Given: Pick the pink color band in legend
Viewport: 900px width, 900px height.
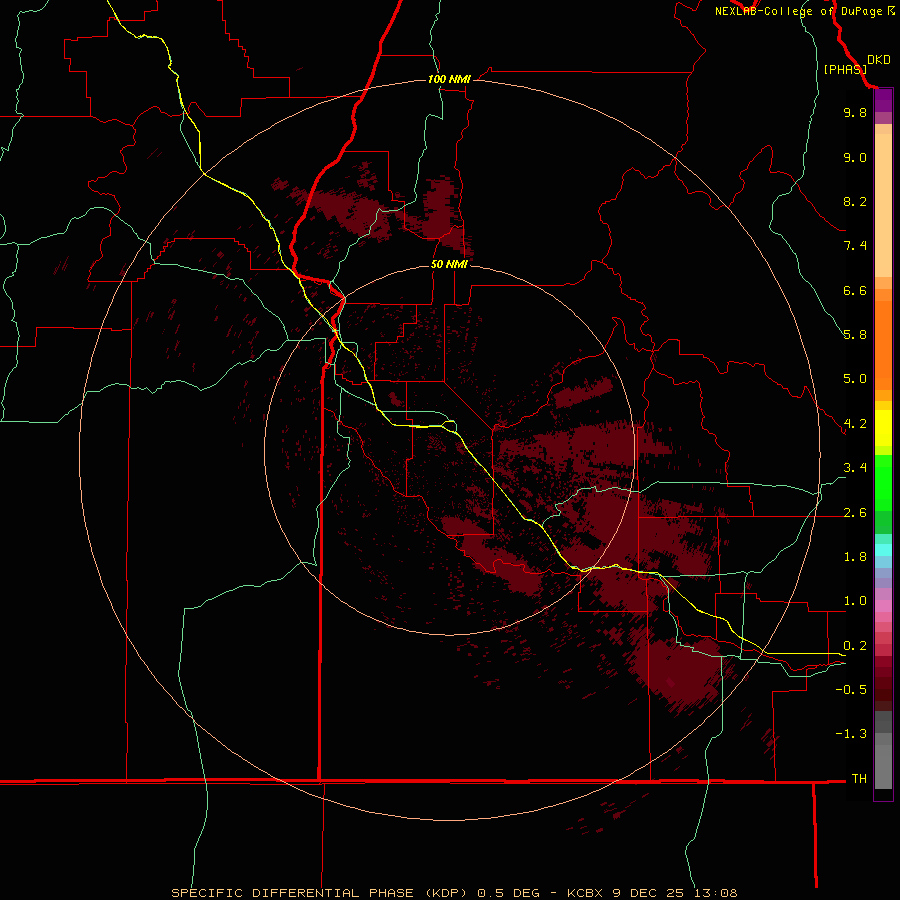Looking at the screenshot, I should tap(883, 606).
